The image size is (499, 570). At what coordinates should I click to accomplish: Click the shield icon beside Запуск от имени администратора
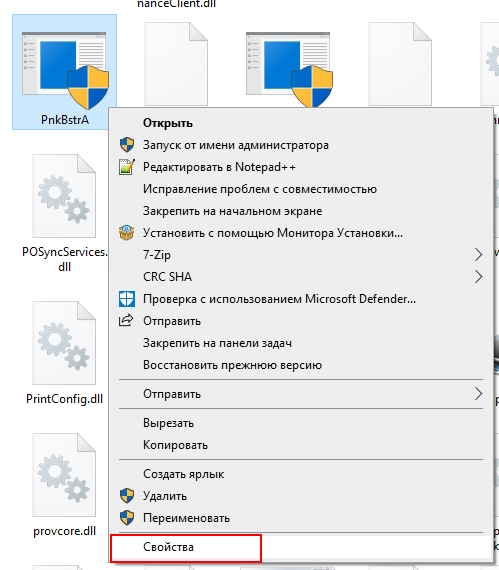pos(127,145)
